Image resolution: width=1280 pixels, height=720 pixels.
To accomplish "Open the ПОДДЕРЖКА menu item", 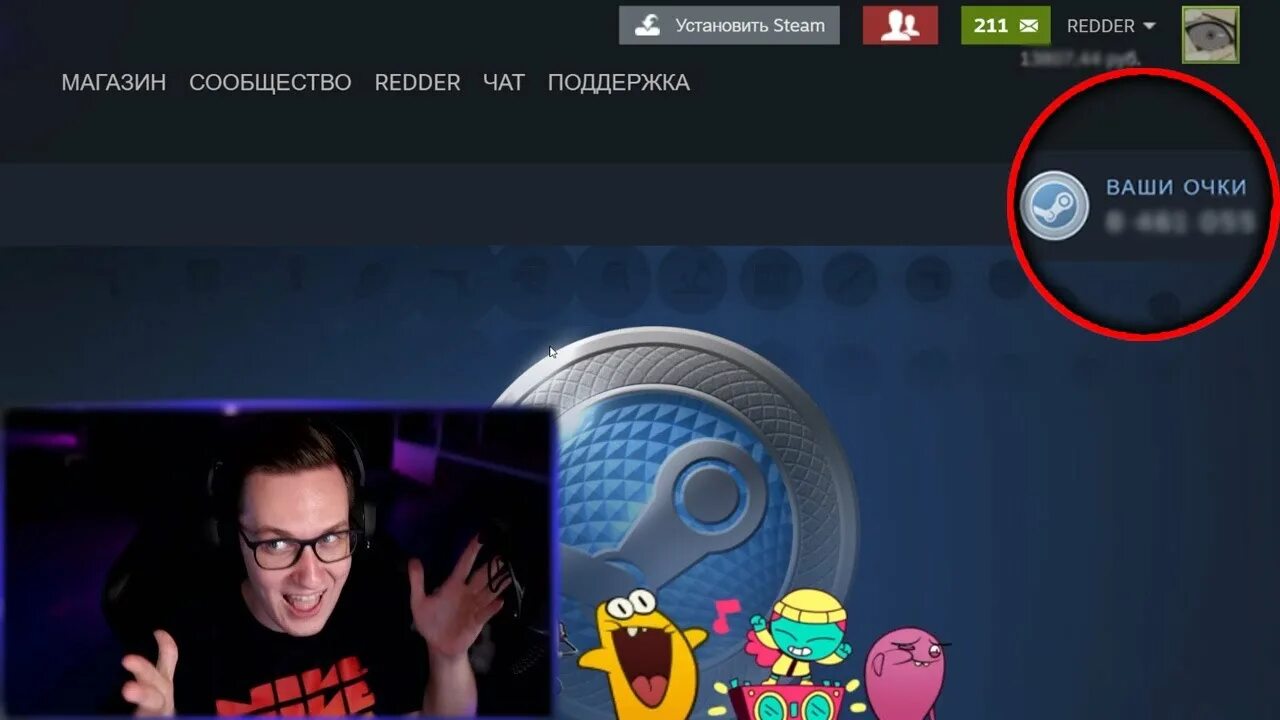I will (x=618, y=83).
